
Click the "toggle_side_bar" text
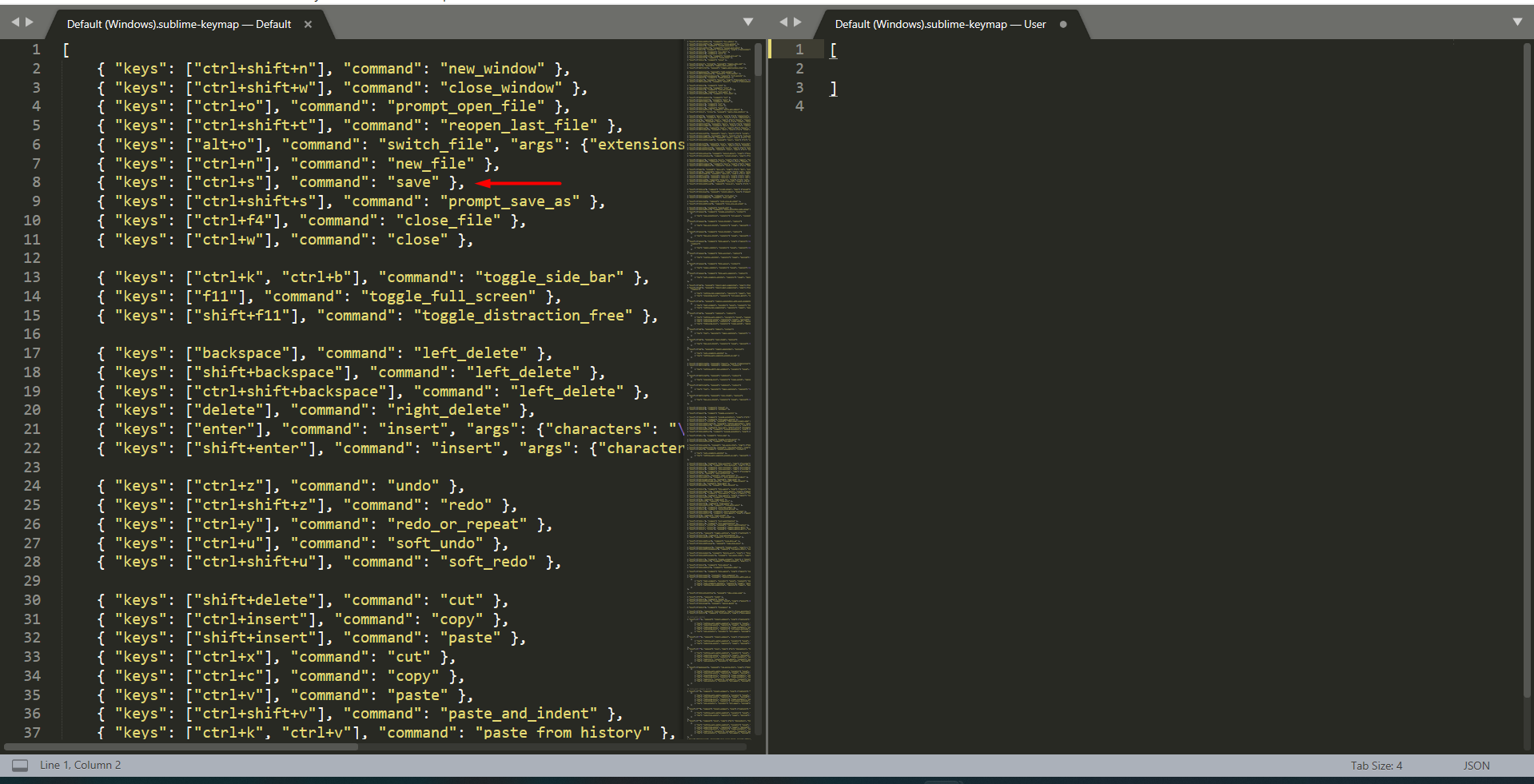(549, 277)
